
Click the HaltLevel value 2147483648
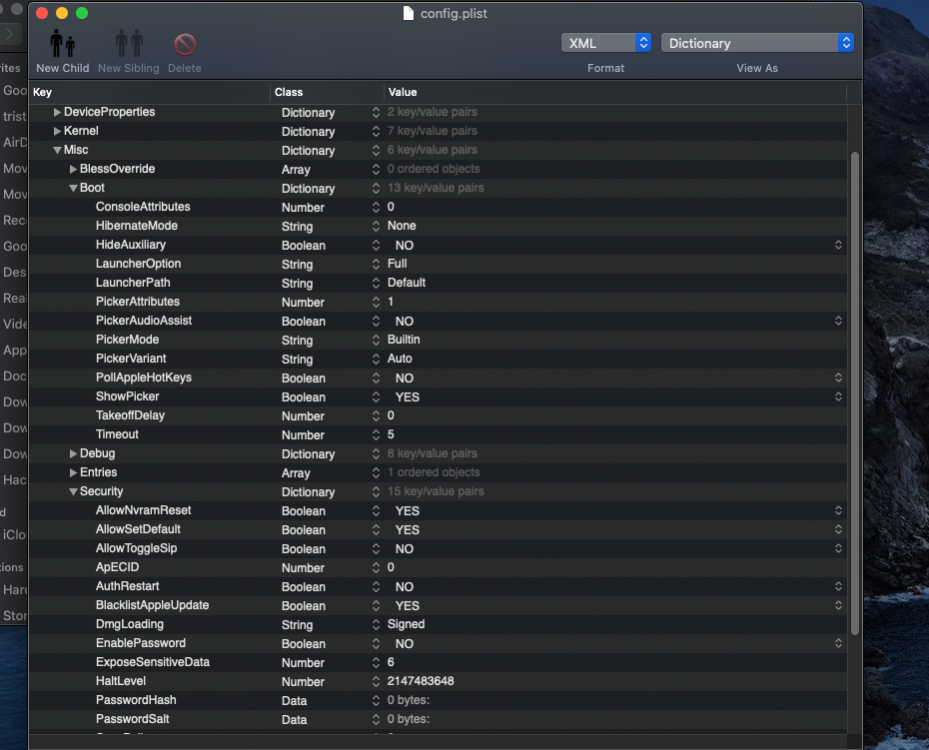pyautogui.click(x=421, y=681)
